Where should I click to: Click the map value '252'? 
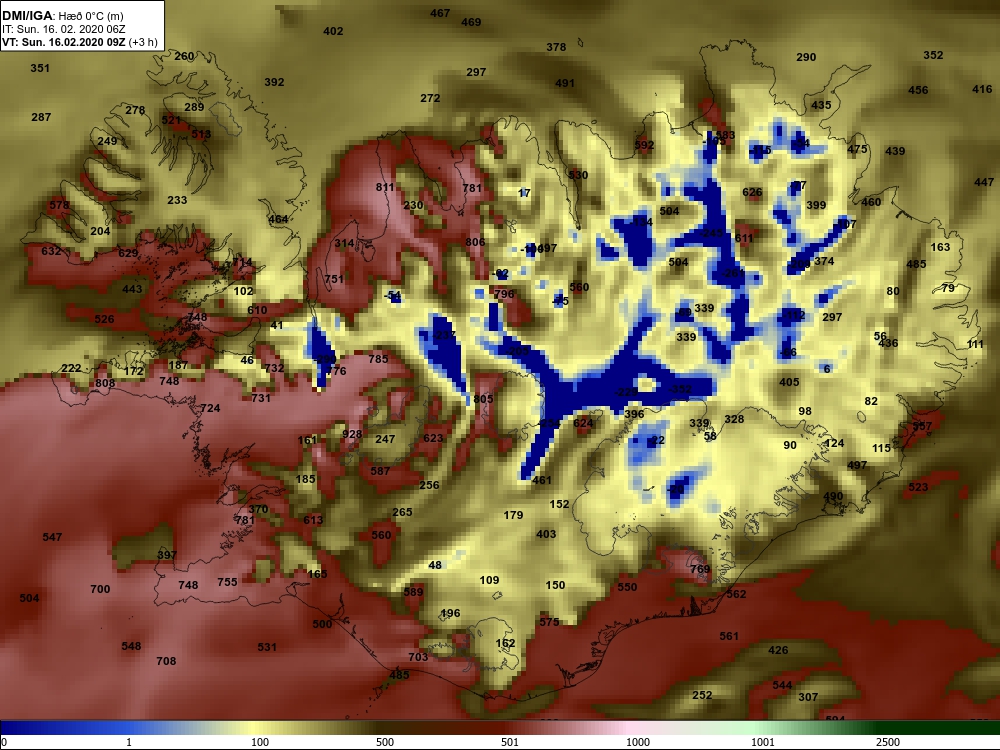coord(702,695)
